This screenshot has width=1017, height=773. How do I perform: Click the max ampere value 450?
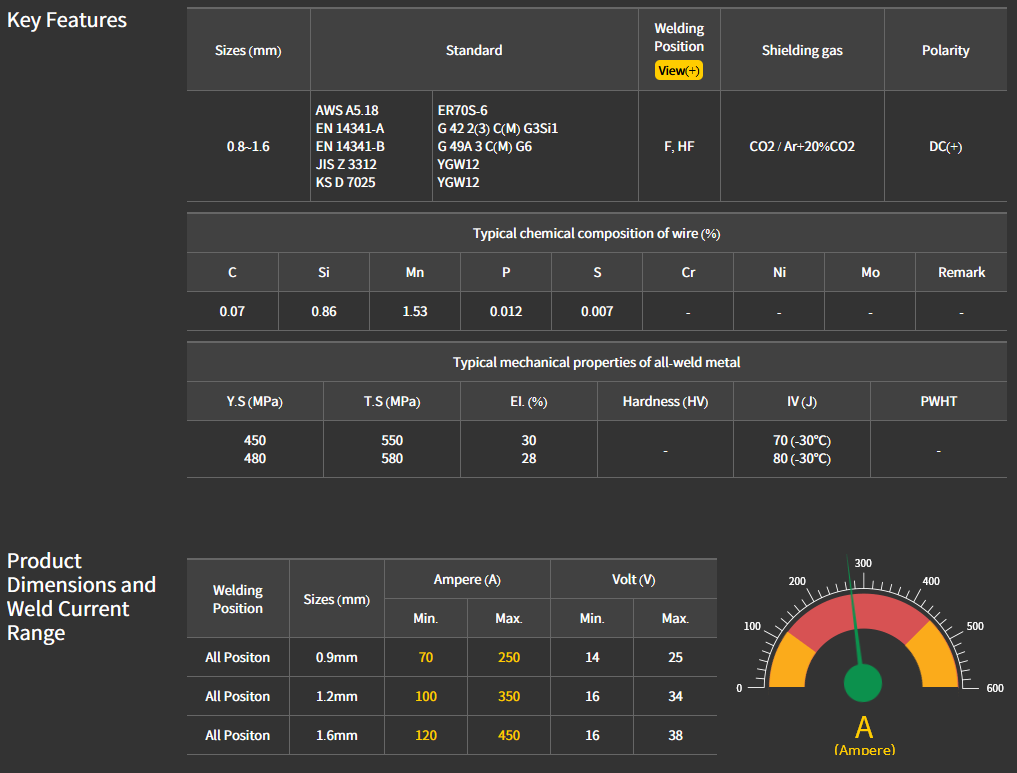(x=509, y=735)
